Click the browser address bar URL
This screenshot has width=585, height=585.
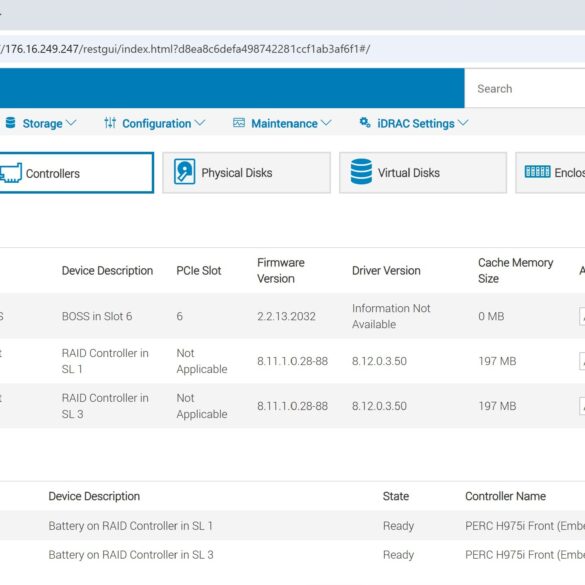(x=185, y=49)
